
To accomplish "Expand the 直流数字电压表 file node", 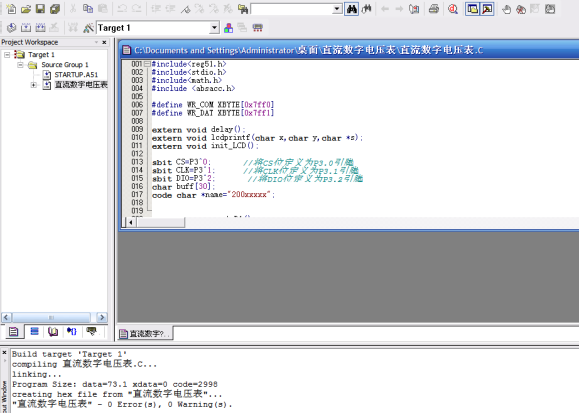I will 34,85.
